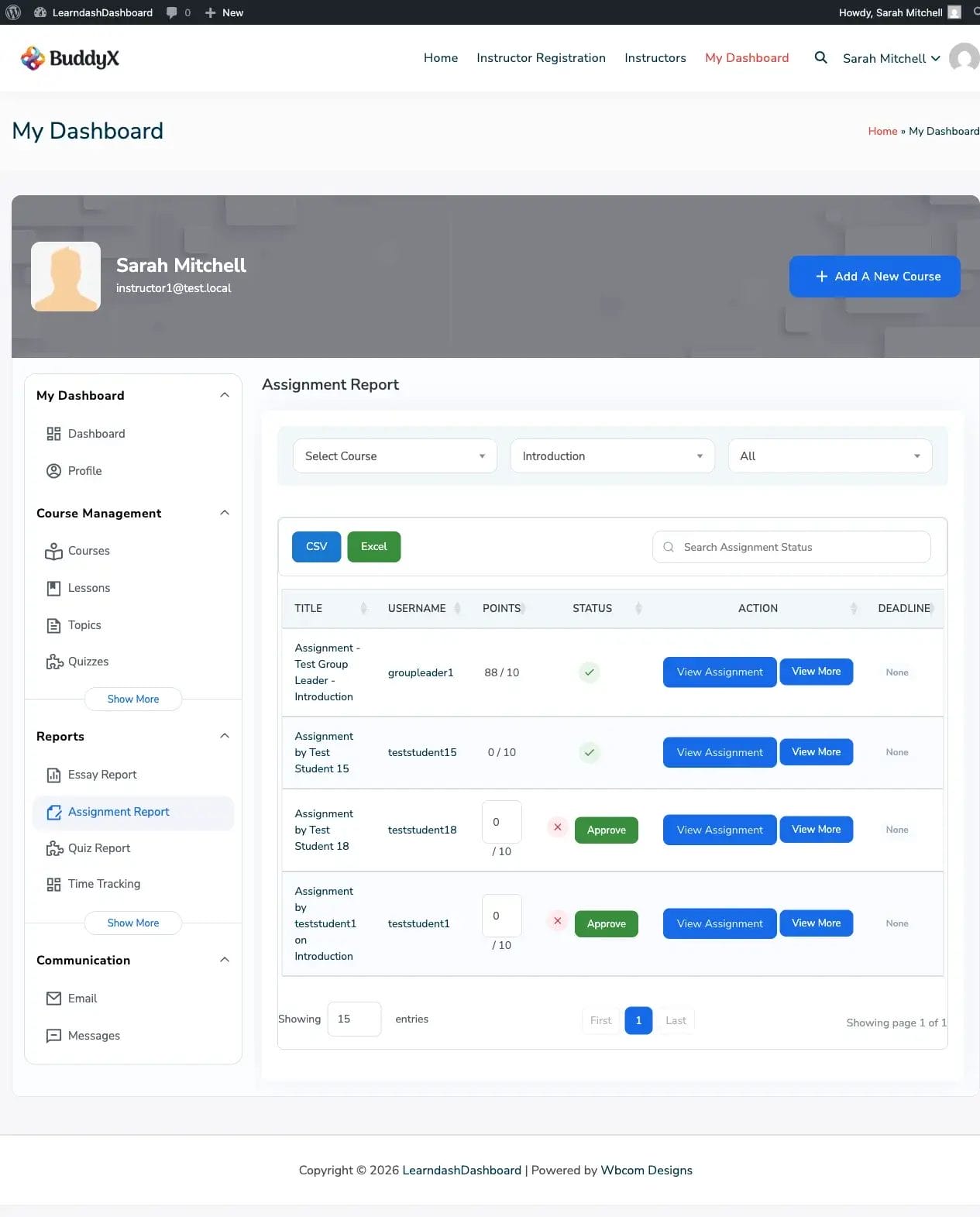Click red X status for teststudent1

pyautogui.click(x=557, y=920)
